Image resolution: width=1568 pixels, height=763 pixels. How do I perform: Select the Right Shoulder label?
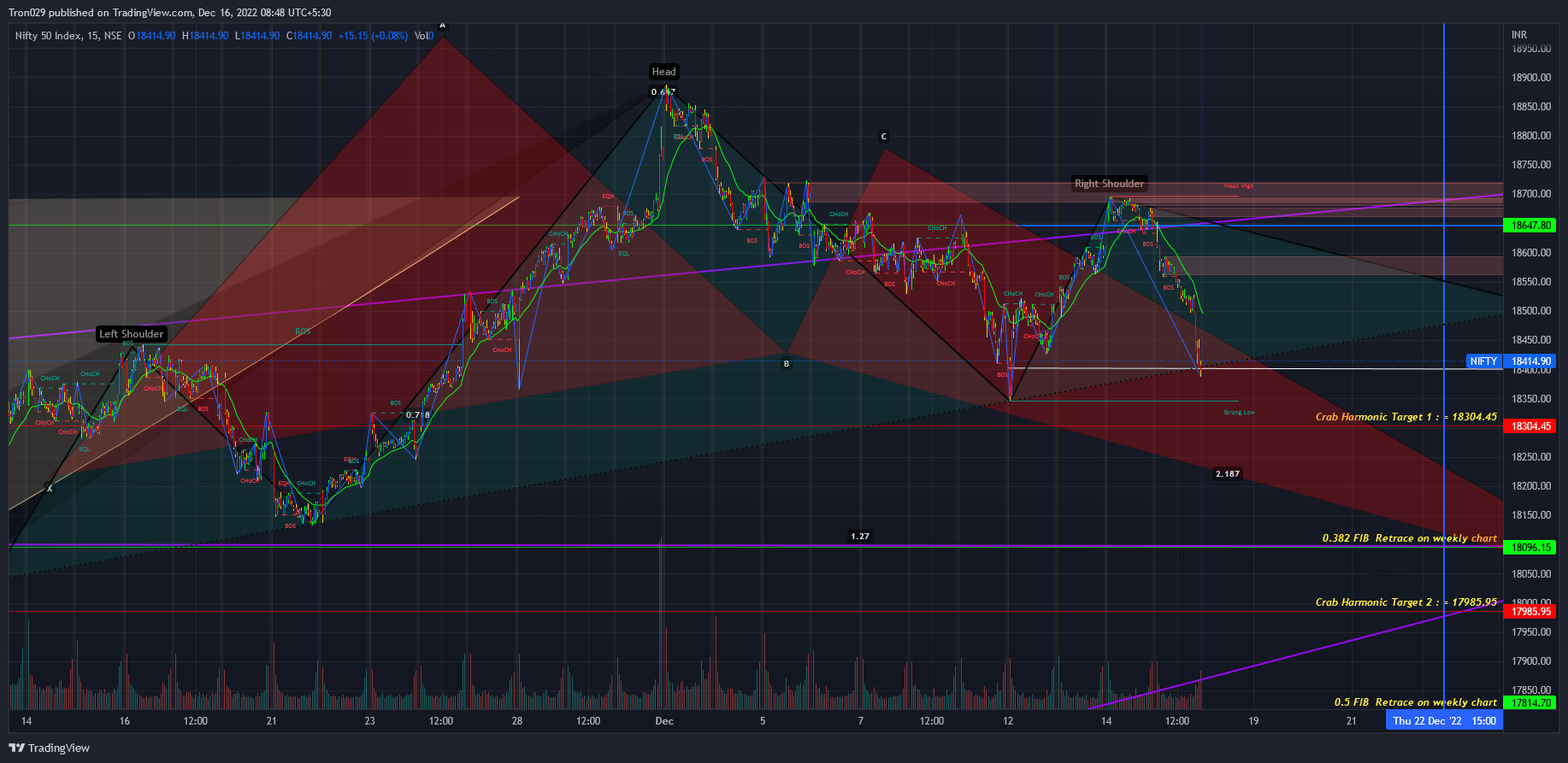[x=1109, y=184]
